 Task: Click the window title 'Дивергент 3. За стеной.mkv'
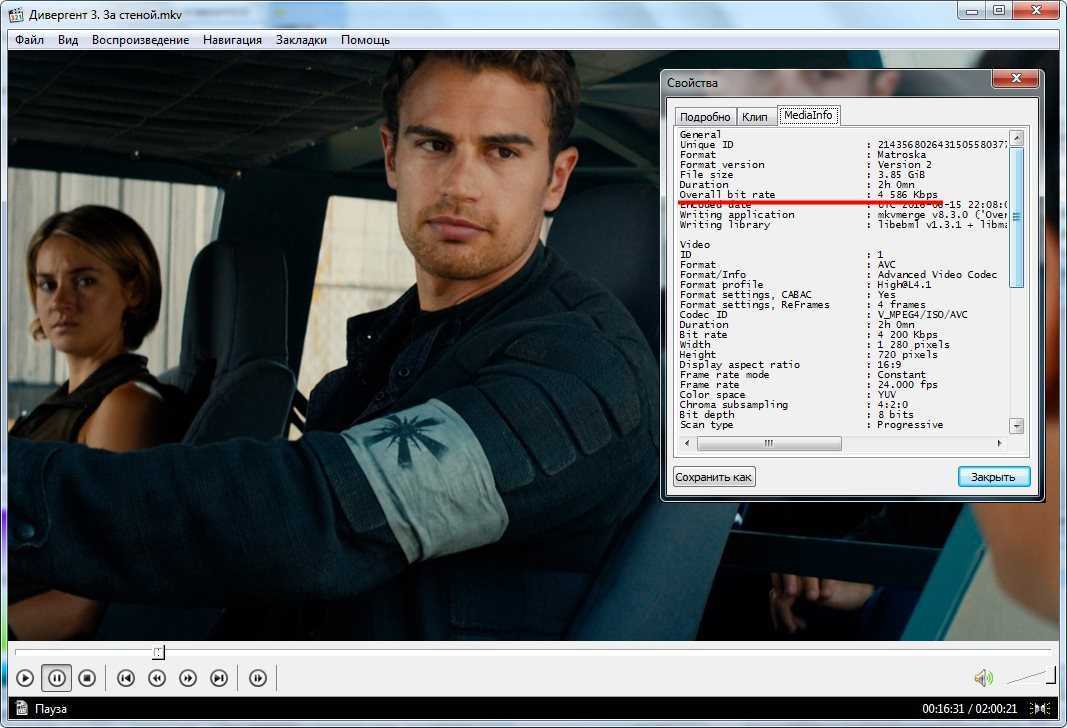[x=105, y=14]
